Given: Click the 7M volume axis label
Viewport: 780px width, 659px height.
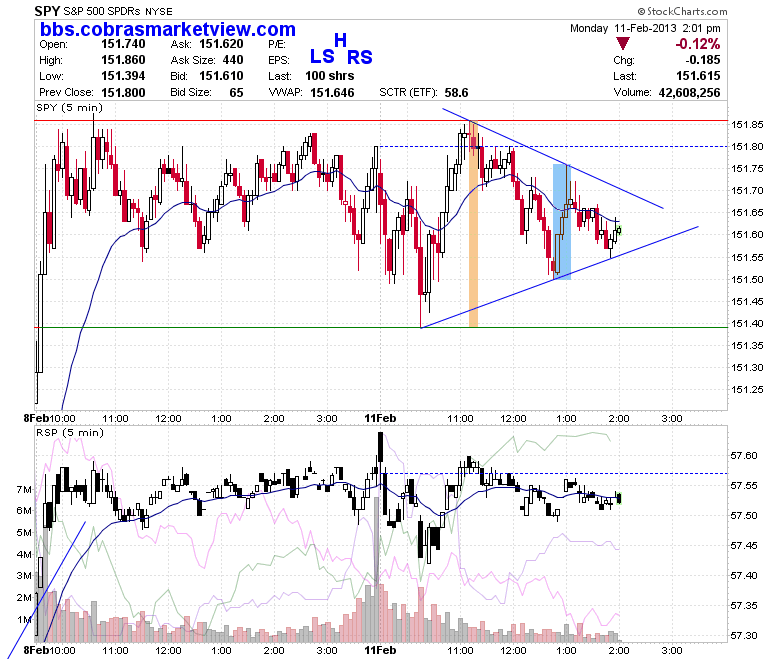Looking at the screenshot, I should 24,489.
